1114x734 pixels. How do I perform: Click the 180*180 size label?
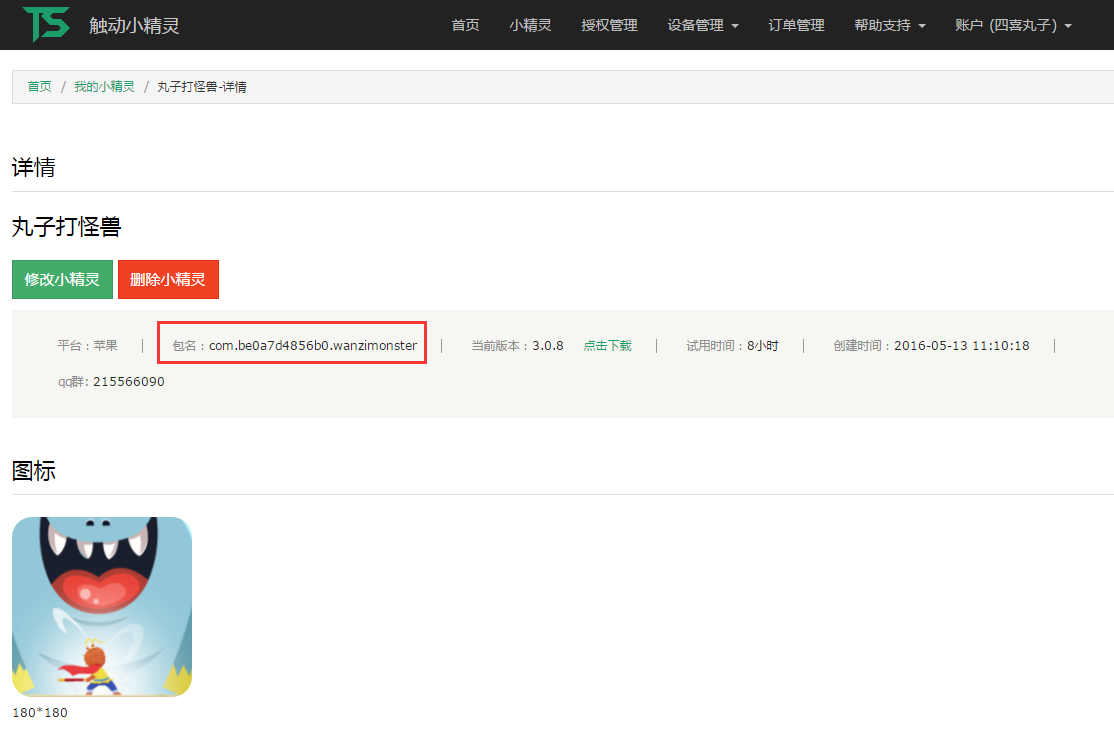(40, 712)
